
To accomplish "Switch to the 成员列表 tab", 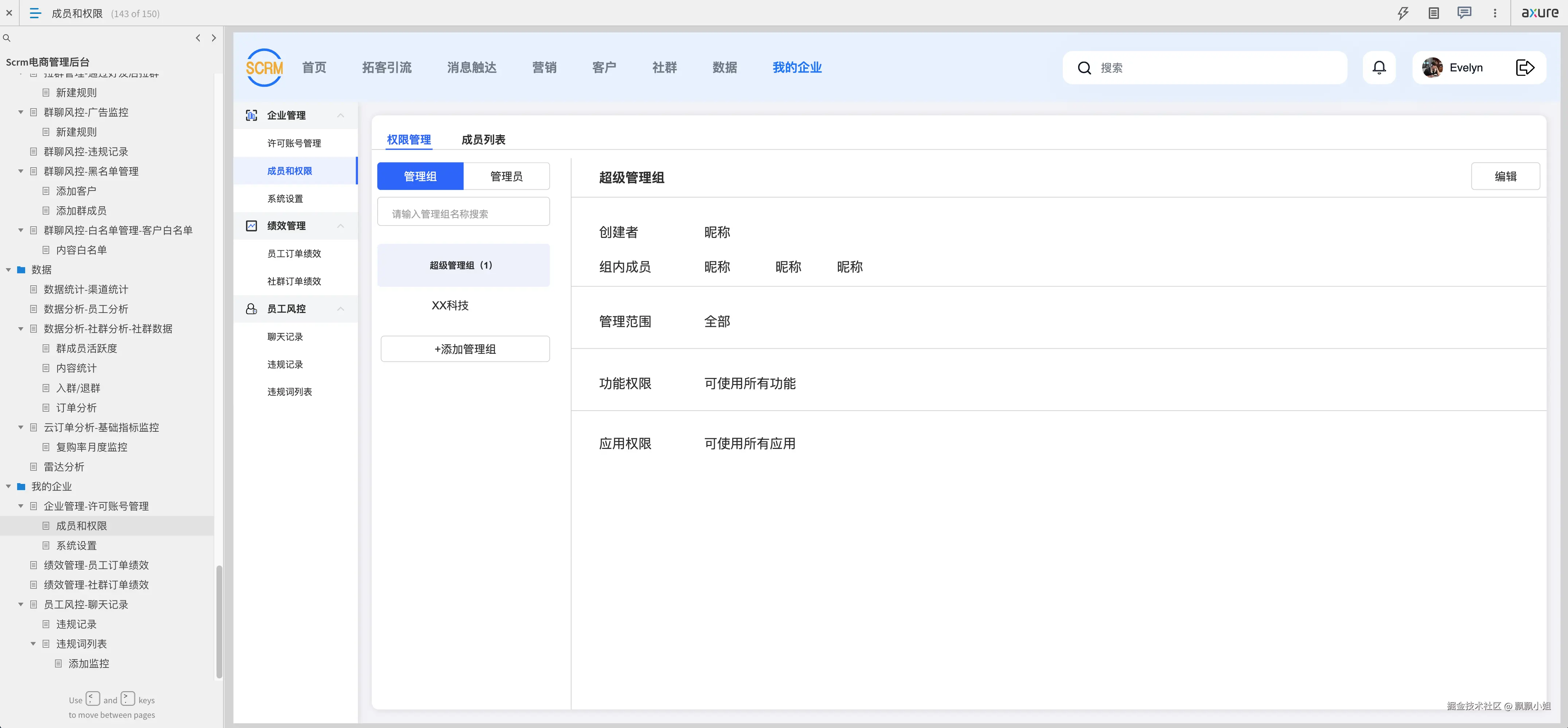I will (x=483, y=140).
